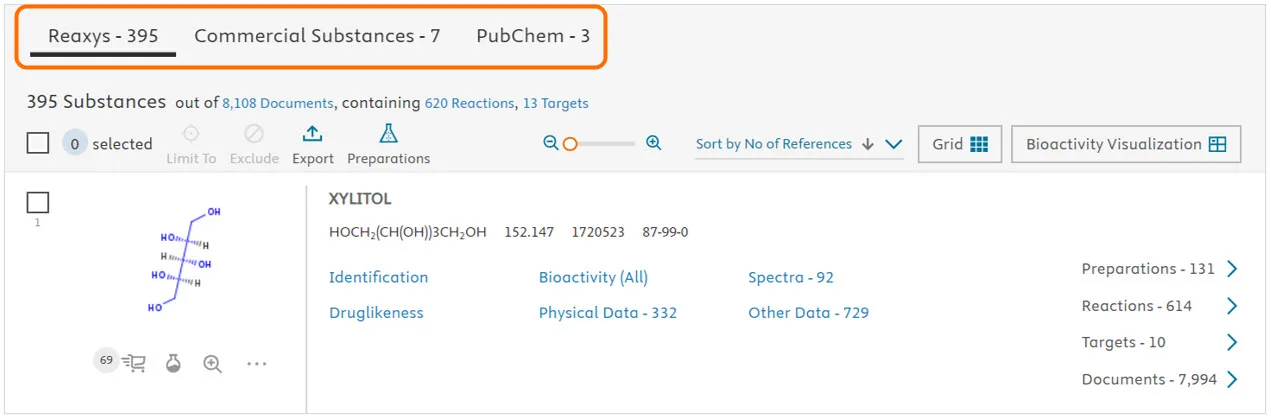The width and height of the screenshot is (1271, 419).
Task: Click the zoom in magnifier icon
Action: click(x=653, y=143)
